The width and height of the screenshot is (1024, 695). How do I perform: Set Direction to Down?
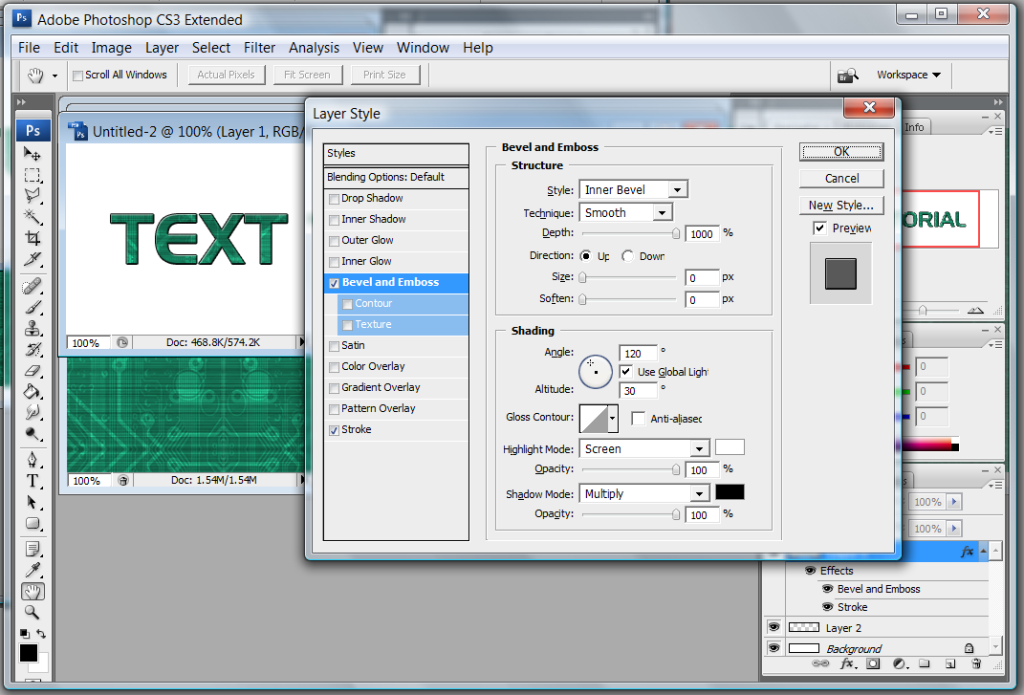coord(627,256)
